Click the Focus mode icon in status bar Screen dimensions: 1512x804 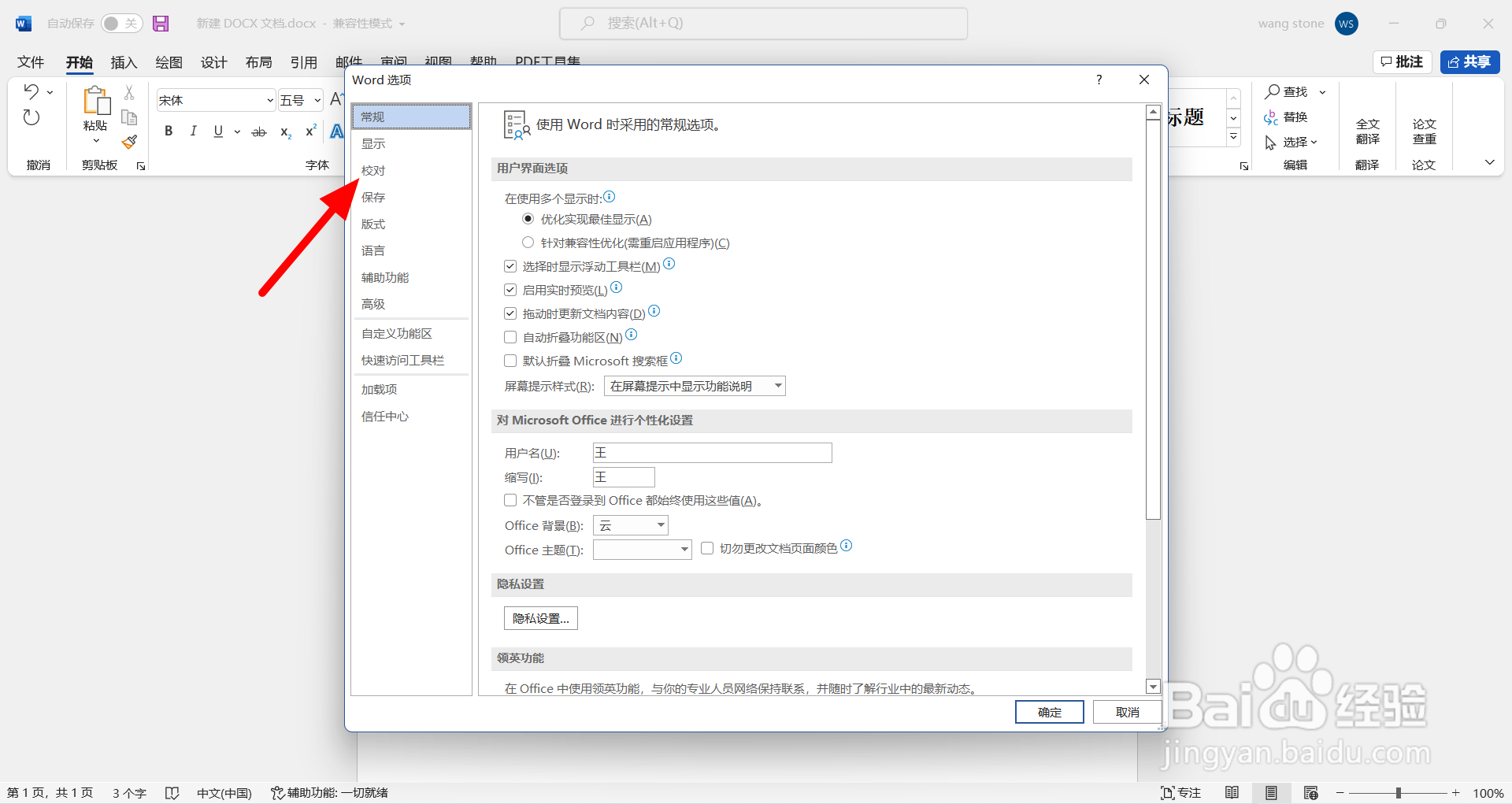1168,793
